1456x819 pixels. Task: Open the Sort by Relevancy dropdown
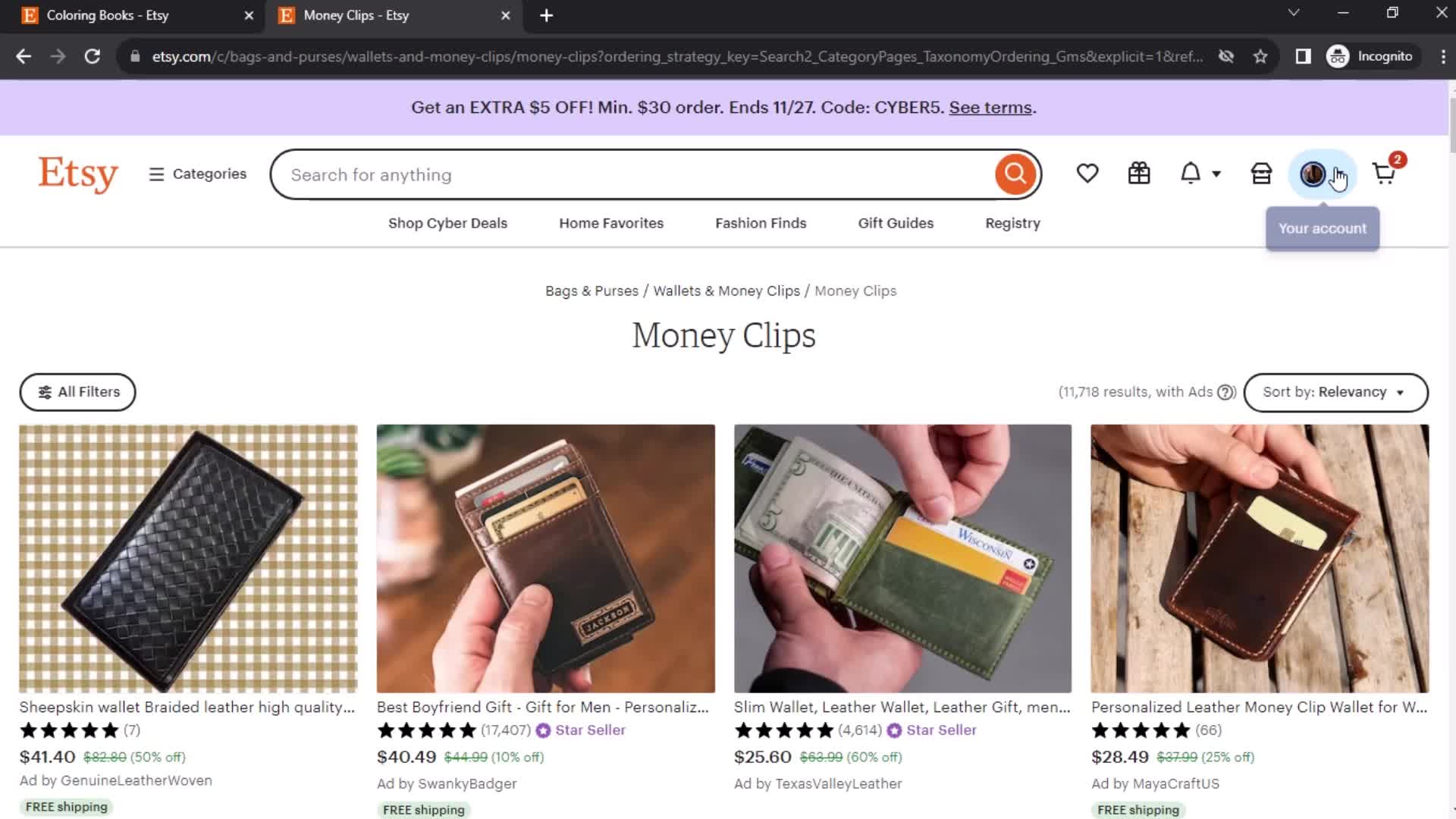[x=1334, y=392]
